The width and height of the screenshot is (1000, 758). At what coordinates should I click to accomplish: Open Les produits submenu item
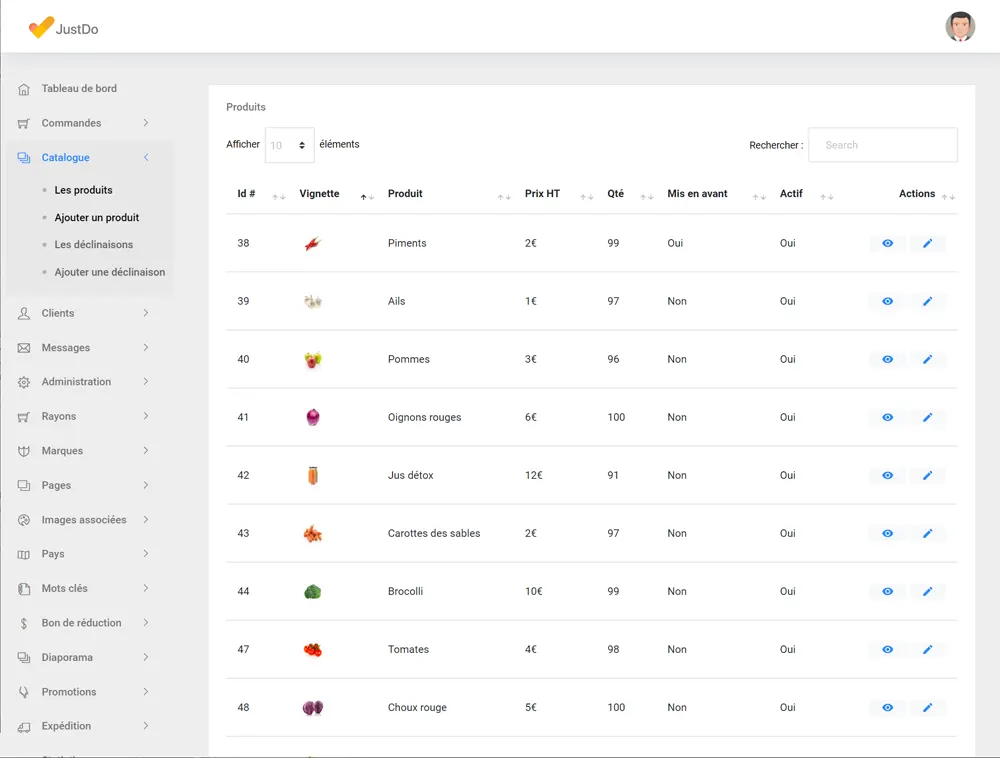point(83,190)
